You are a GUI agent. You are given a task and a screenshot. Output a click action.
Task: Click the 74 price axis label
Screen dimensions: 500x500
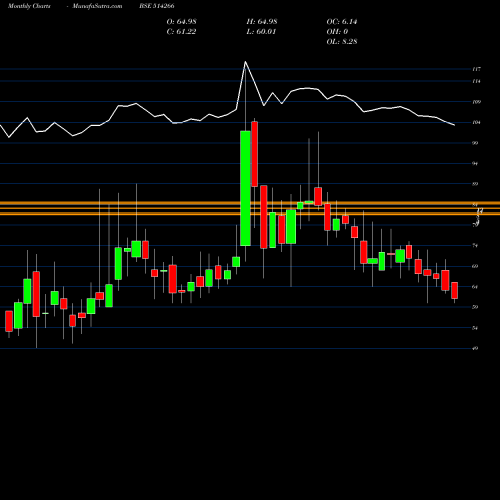tap(475, 246)
